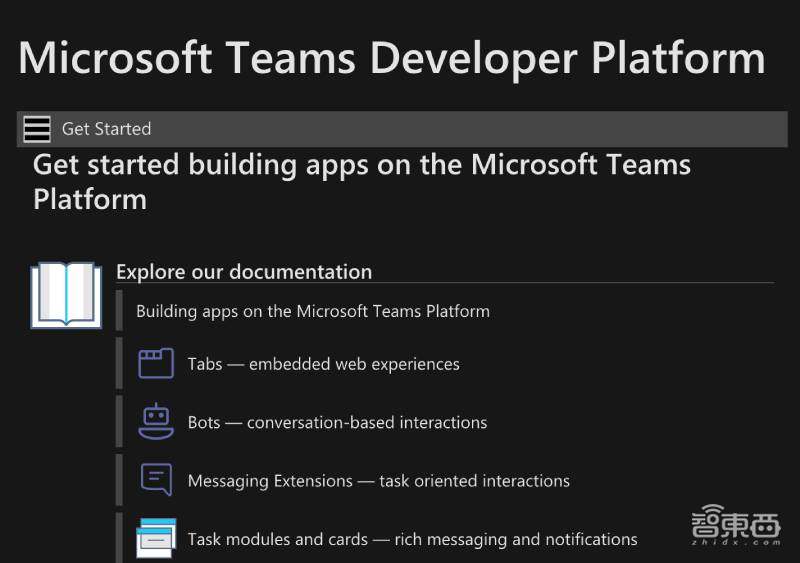Click the Task modules cards icon
The image size is (800, 563).
pos(156,538)
